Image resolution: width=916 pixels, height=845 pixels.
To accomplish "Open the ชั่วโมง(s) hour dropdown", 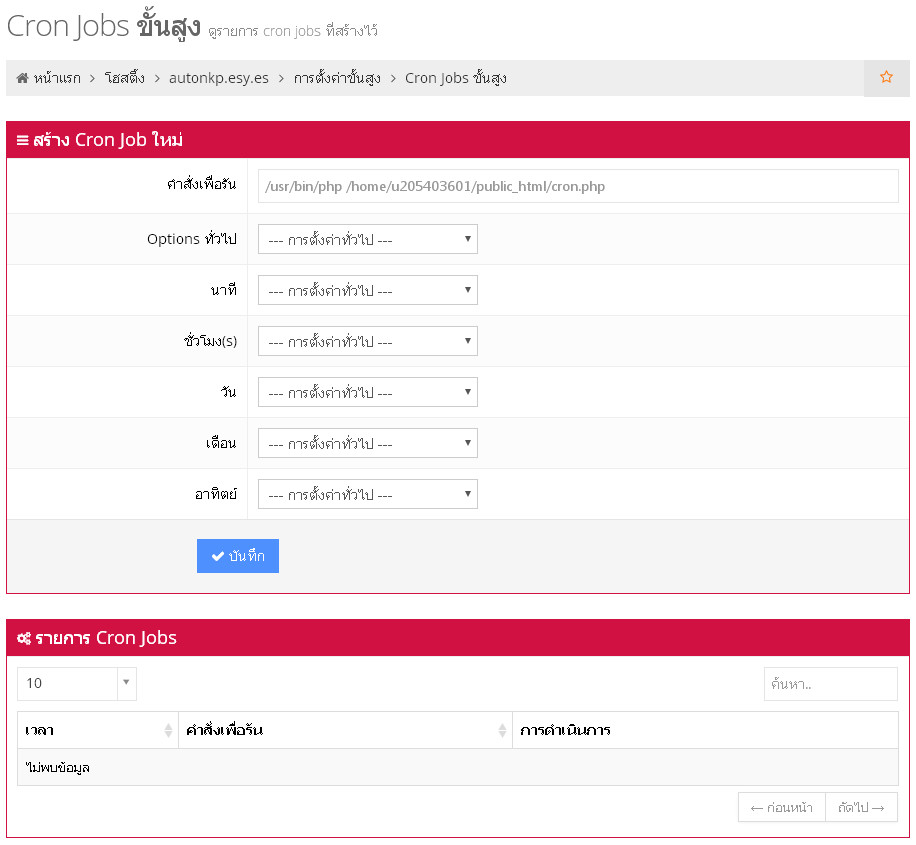I will click(367, 341).
